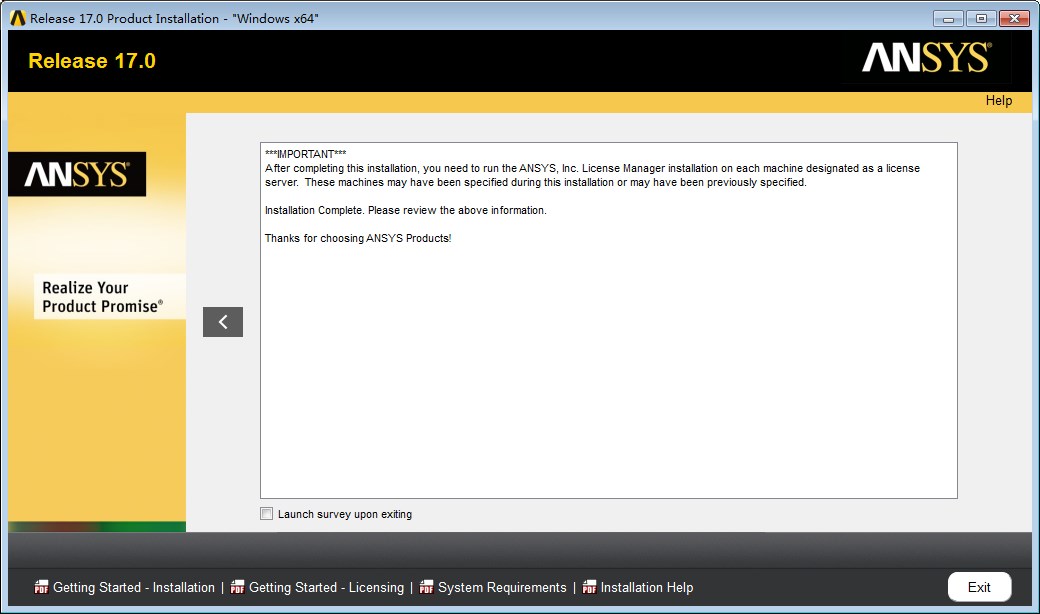Click the ANSYS logo in the left sidebar
Image resolution: width=1040 pixels, height=614 pixels.
[77, 175]
